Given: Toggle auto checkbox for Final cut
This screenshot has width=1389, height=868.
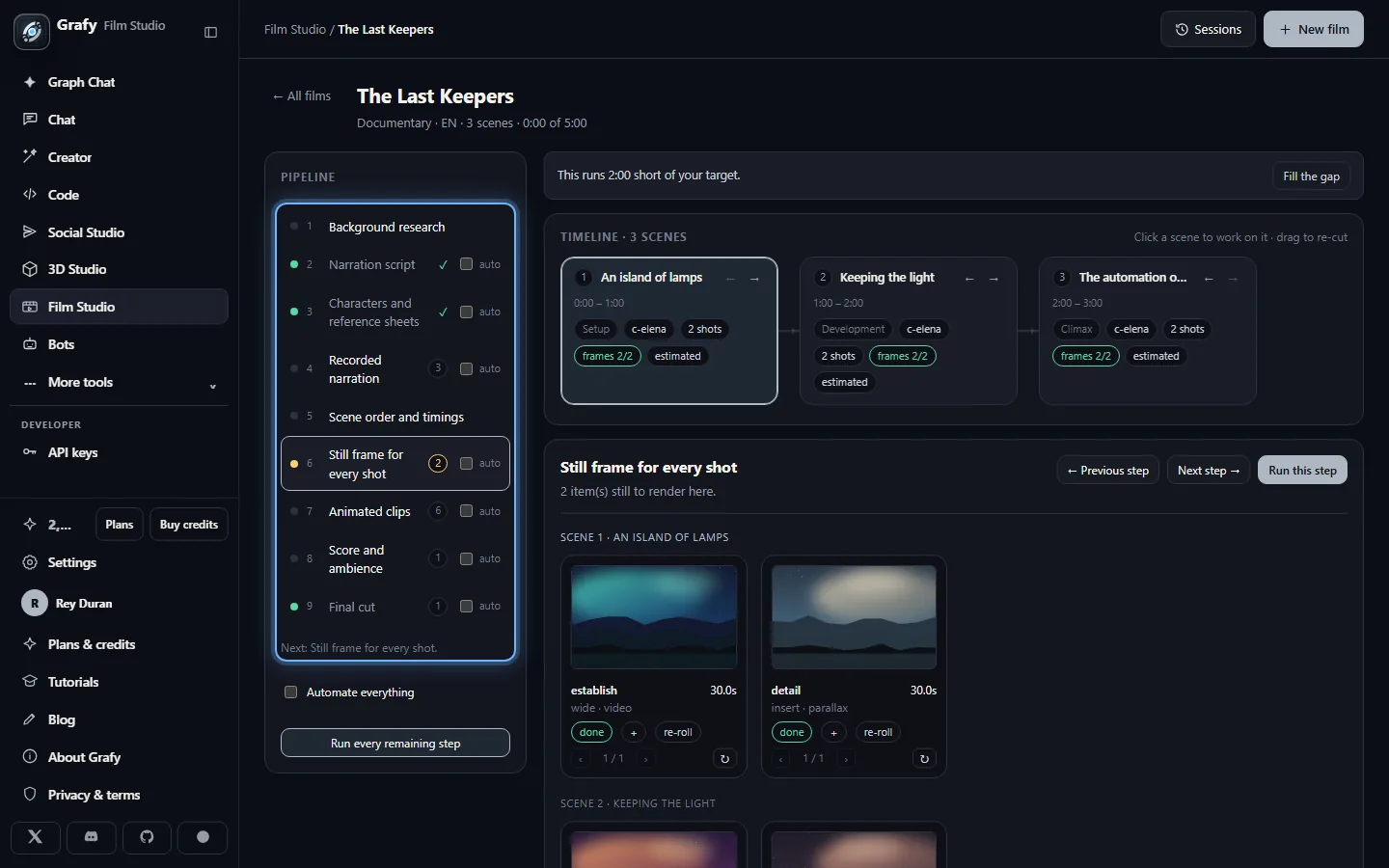Looking at the screenshot, I should click(467, 606).
